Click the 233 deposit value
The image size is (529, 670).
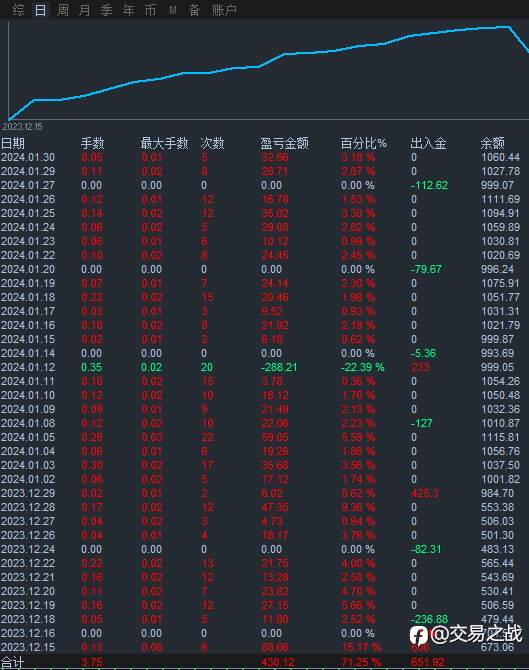coord(420,367)
